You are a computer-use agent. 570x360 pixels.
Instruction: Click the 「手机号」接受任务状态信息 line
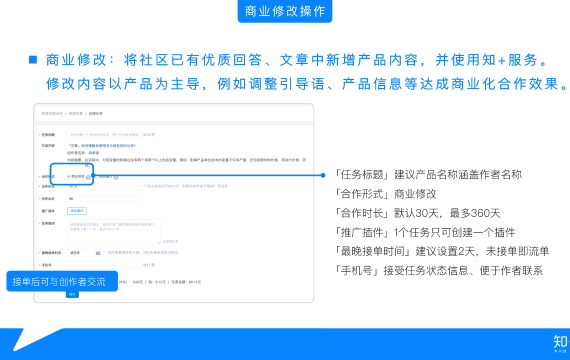439,271
